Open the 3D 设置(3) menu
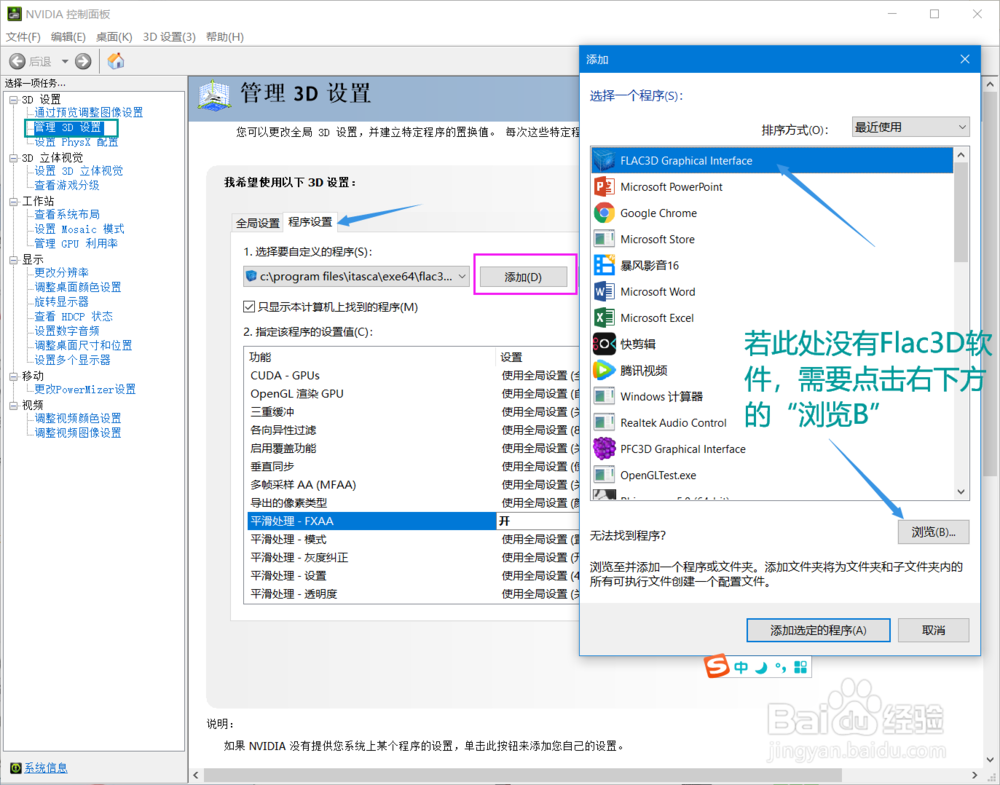Image resolution: width=1000 pixels, height=785 pixels. click(170, 37)
